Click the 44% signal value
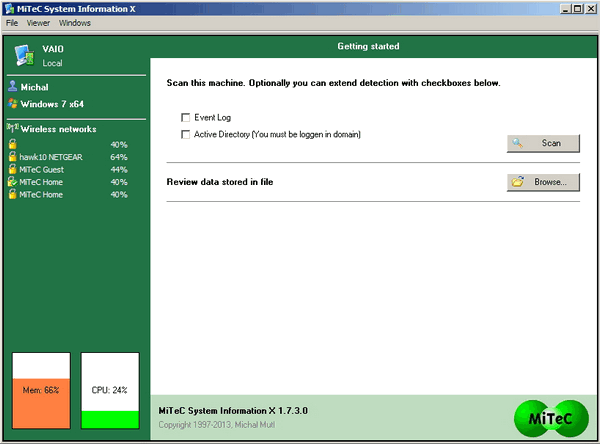The height and width of the screenshot is (444, 600). coord(119,170)
